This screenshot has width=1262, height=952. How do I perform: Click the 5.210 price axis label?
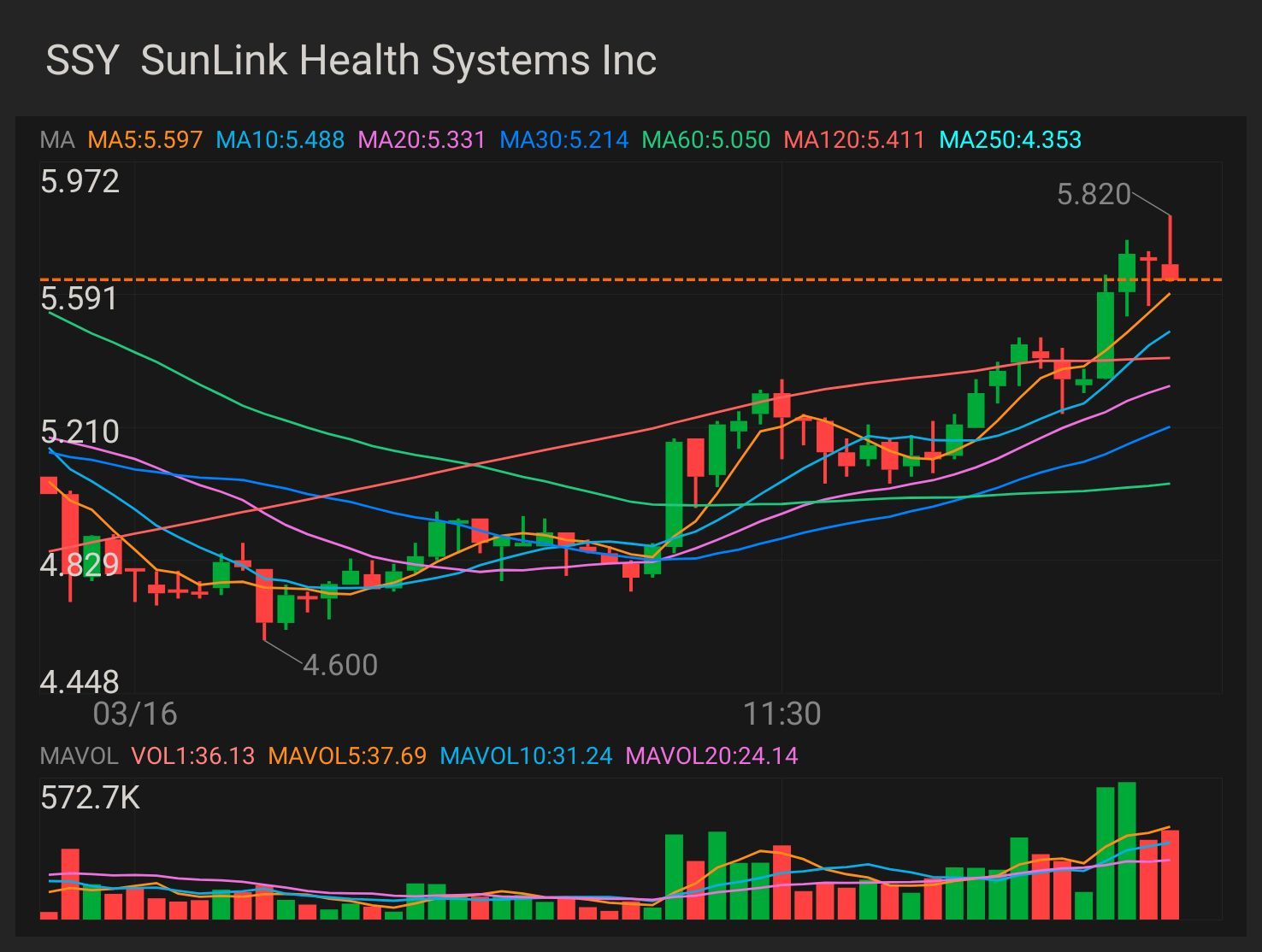pyautogui.click(x=80, y=432)
